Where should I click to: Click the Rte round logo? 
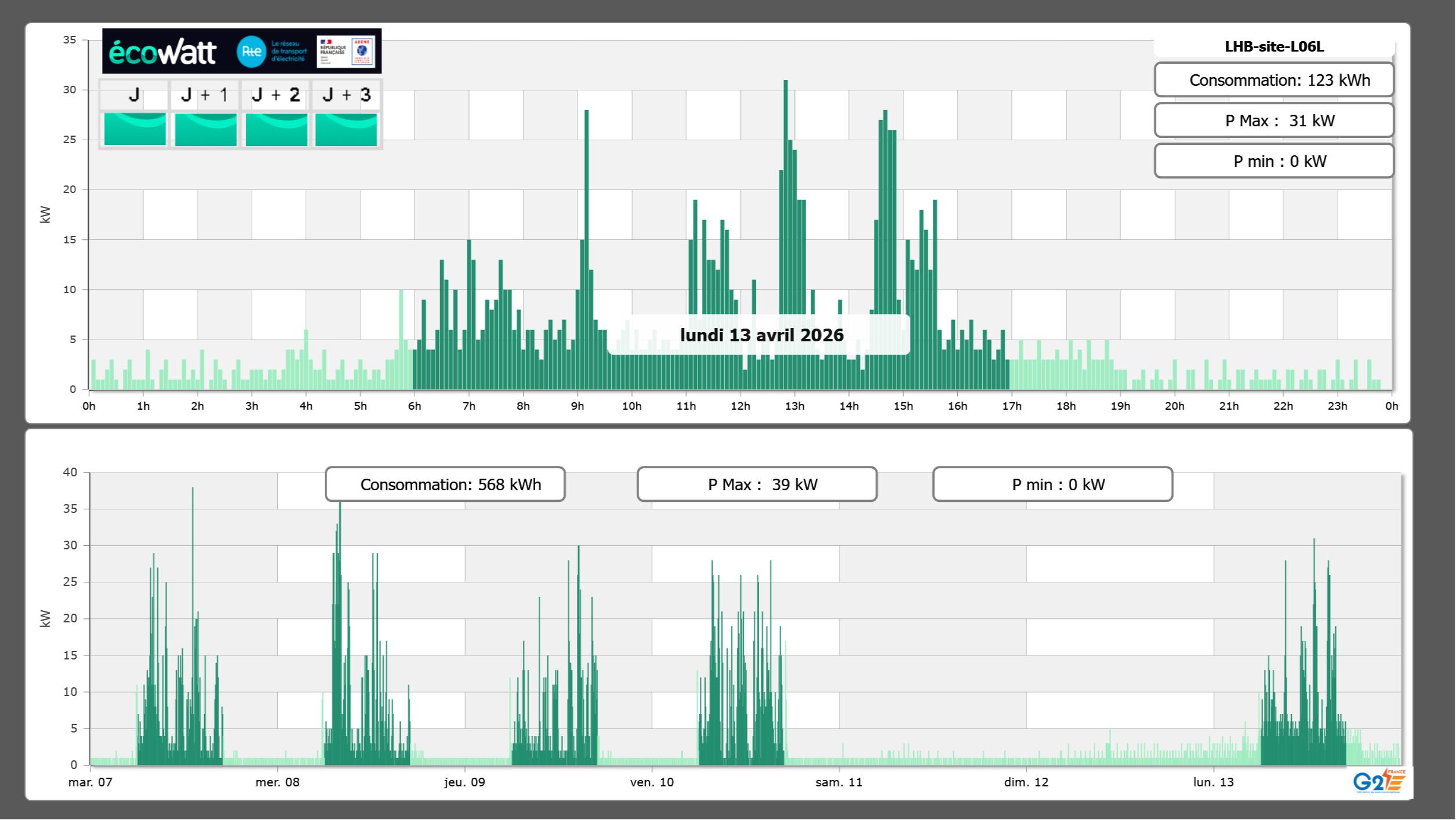click(x=251, y=52)
